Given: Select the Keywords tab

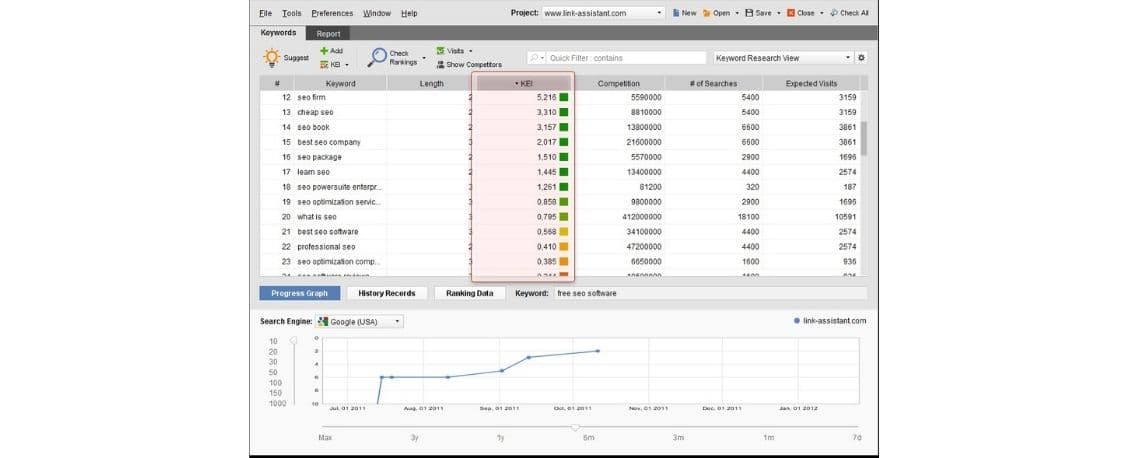Looking at the screenshot, I should click(x=278, y=32).
